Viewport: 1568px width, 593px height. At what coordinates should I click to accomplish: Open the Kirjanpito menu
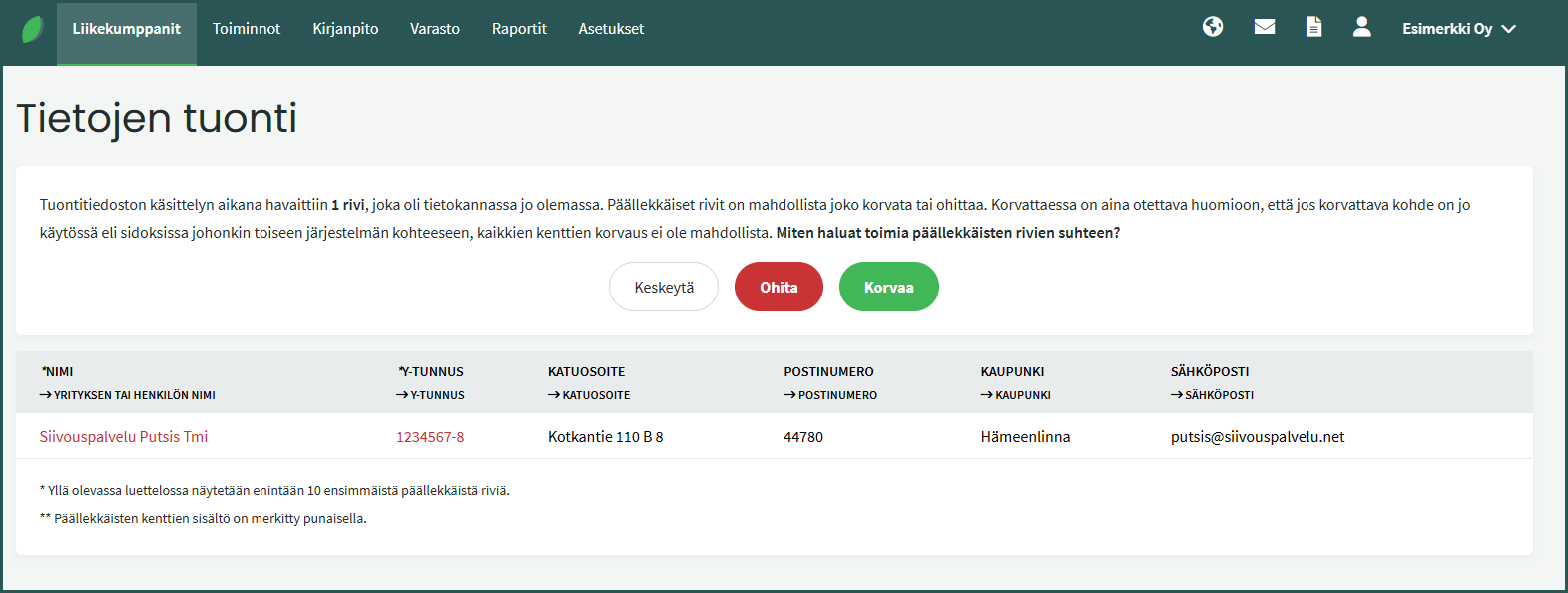click(345, 29)
